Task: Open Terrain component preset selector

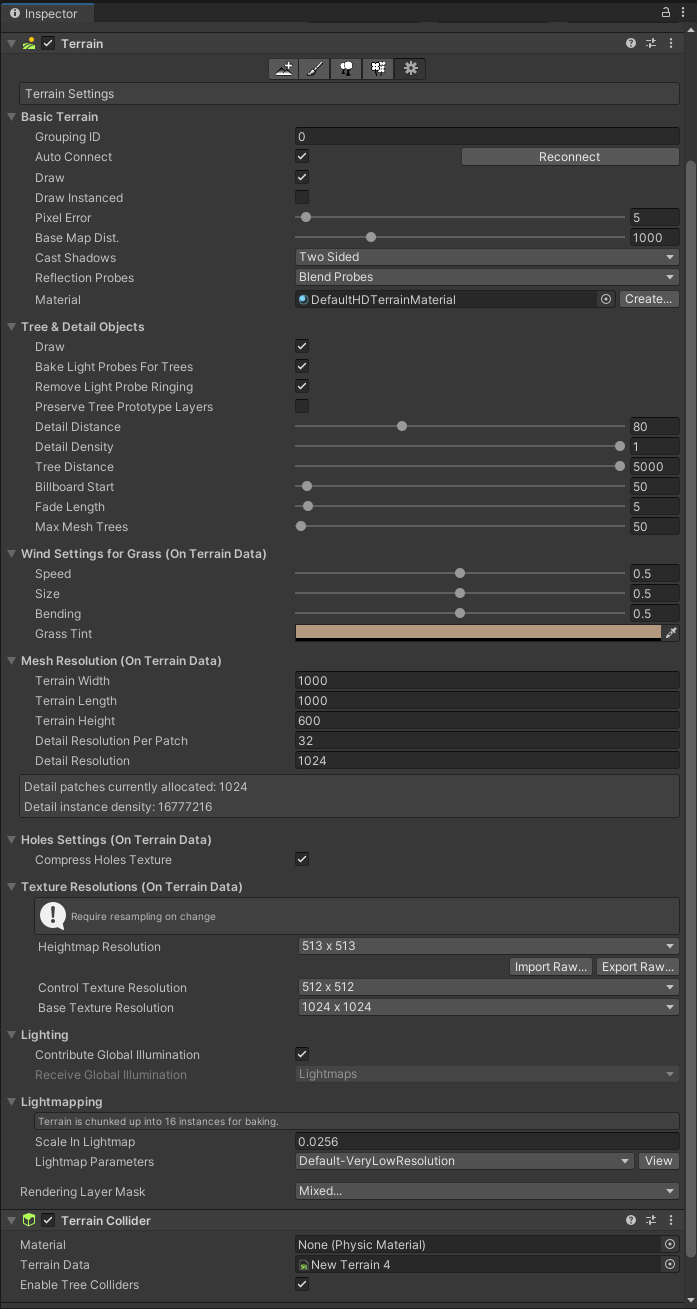Action: (651, 44)
